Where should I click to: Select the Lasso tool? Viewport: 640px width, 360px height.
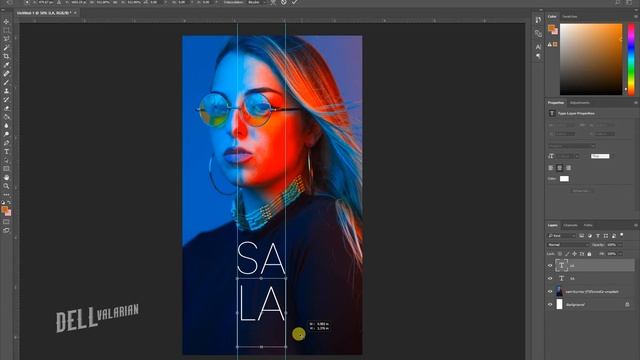tap(6, 39)
